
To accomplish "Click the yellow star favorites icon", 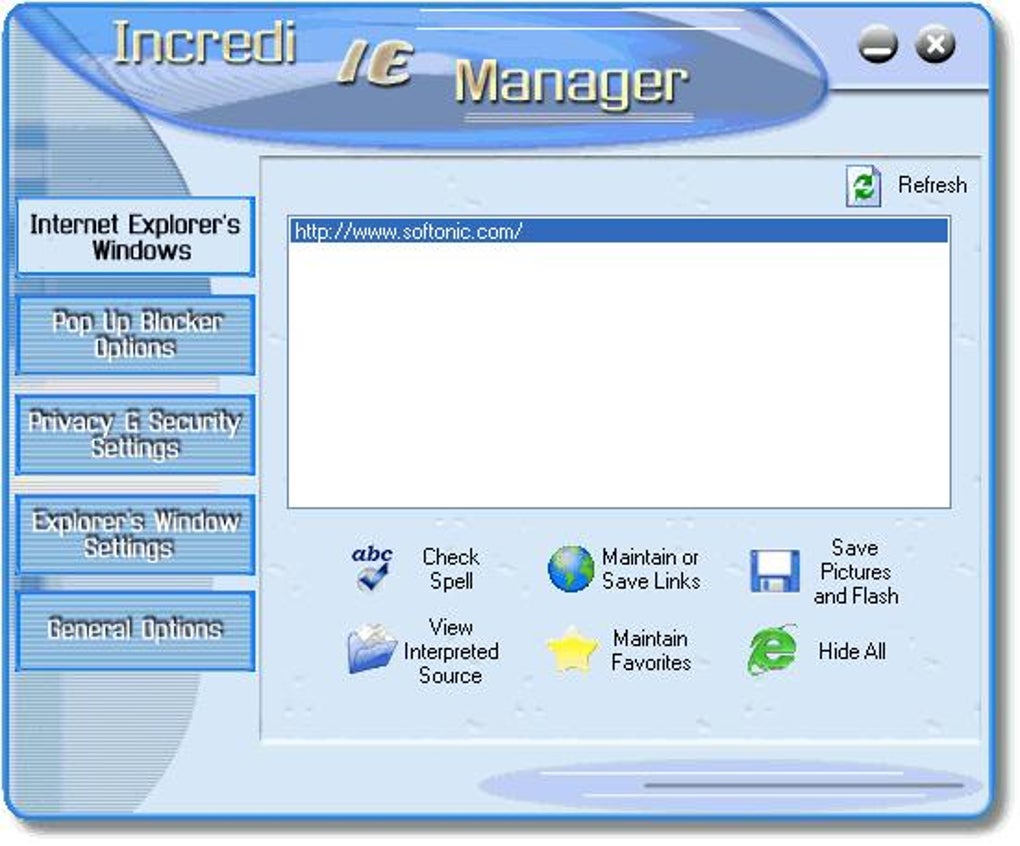I will (x=571, y=650).
